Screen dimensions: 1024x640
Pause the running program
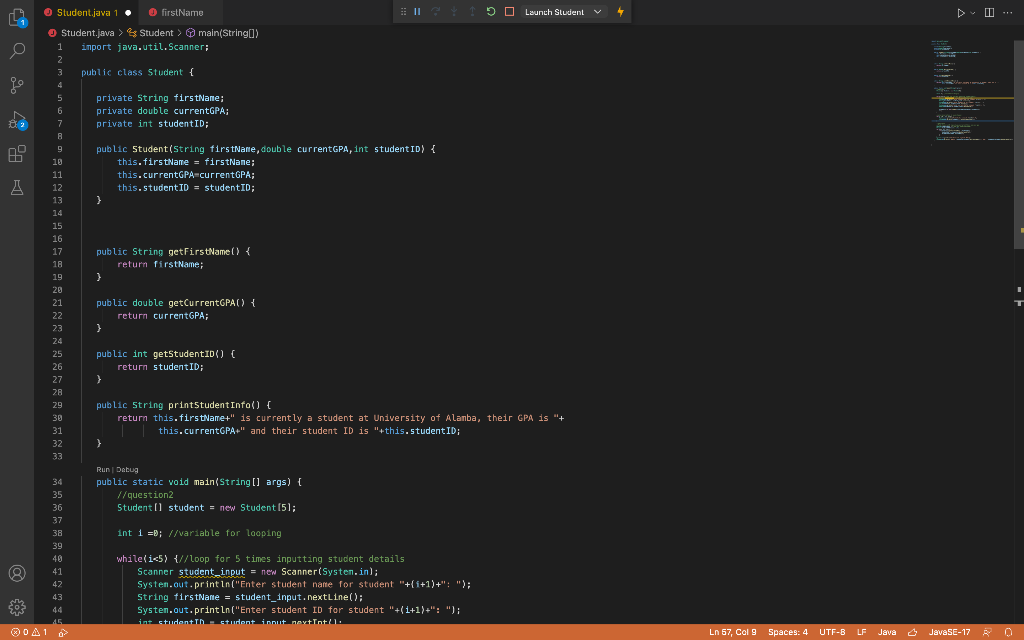[x=417, y=11]
